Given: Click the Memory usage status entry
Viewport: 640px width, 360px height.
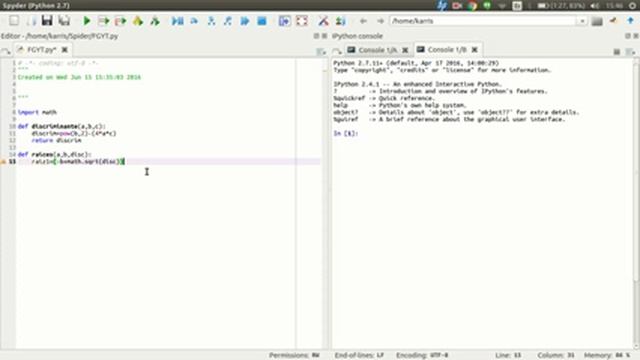Looking at the screenshot, I should pyautogui.click(x=607, y=355).
